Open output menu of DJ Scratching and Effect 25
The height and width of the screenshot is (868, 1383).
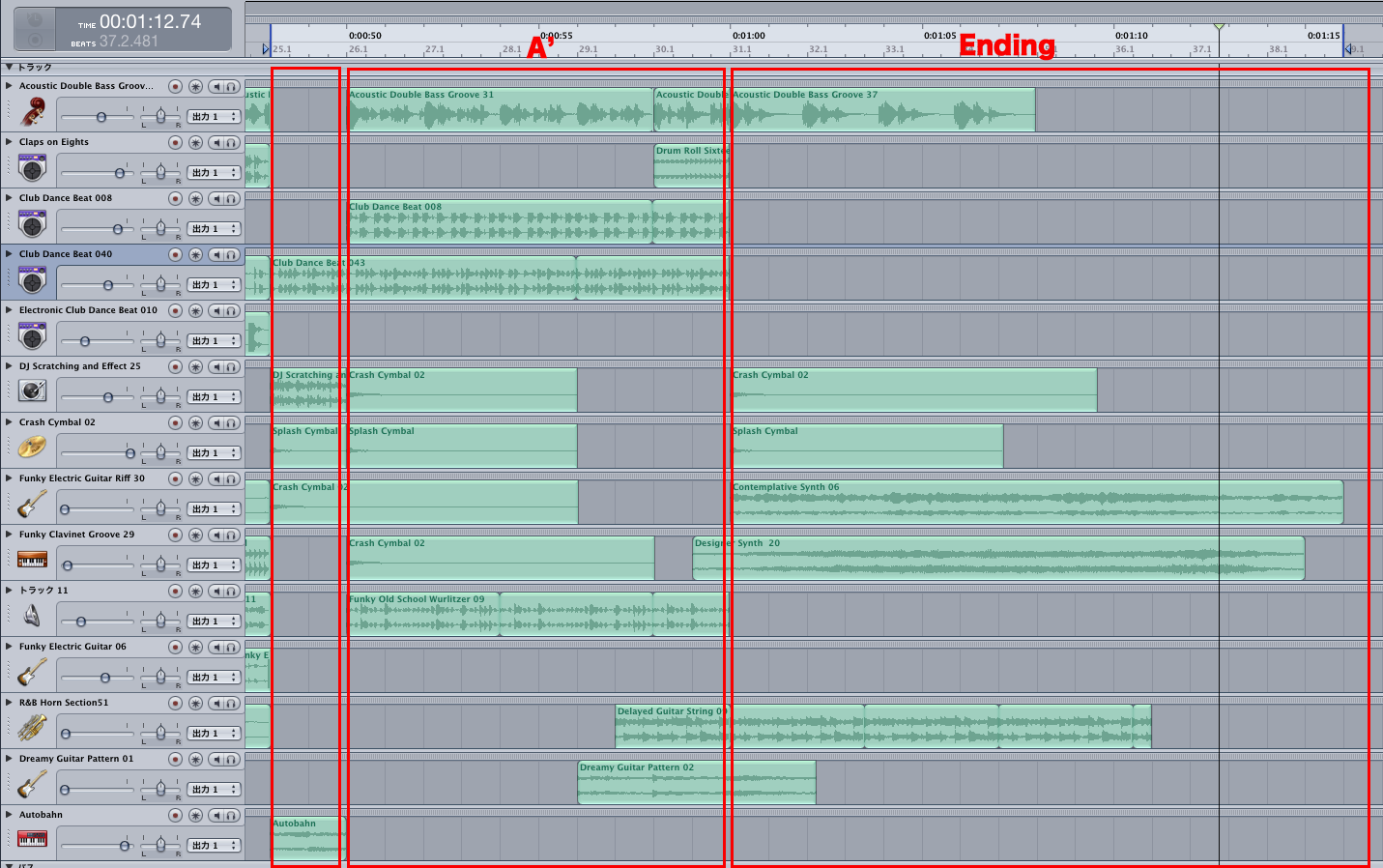click(x=214, y=397)
